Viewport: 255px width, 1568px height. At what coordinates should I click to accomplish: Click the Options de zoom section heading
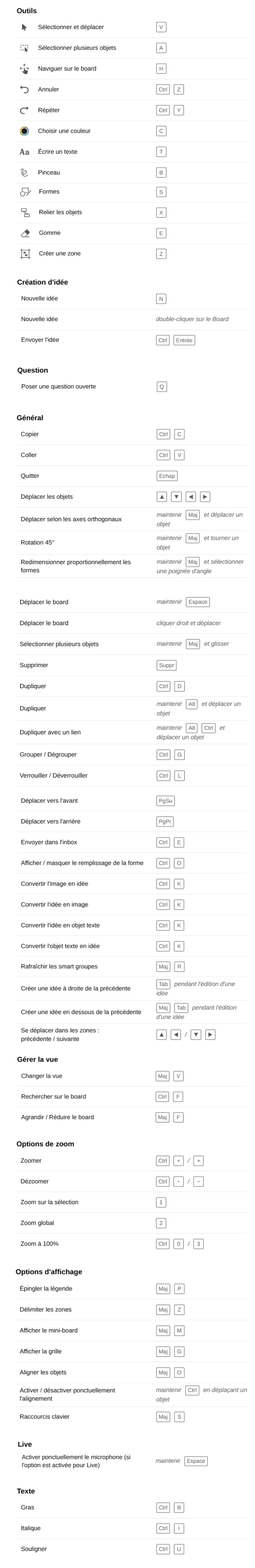(45, 1144)
